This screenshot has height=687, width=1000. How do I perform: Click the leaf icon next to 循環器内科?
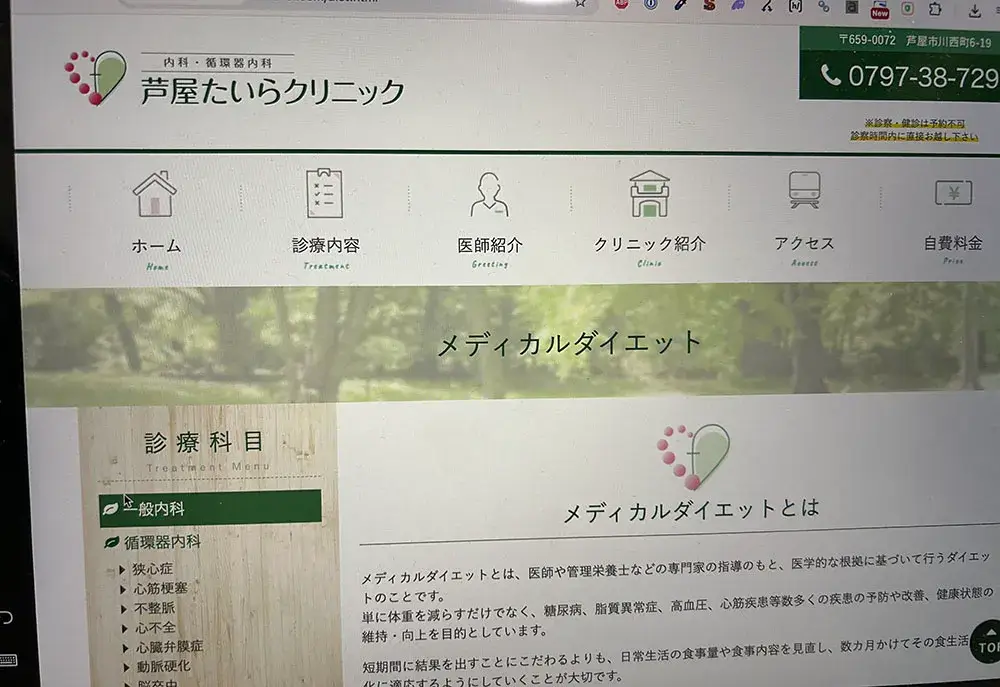tap(112, 542)
